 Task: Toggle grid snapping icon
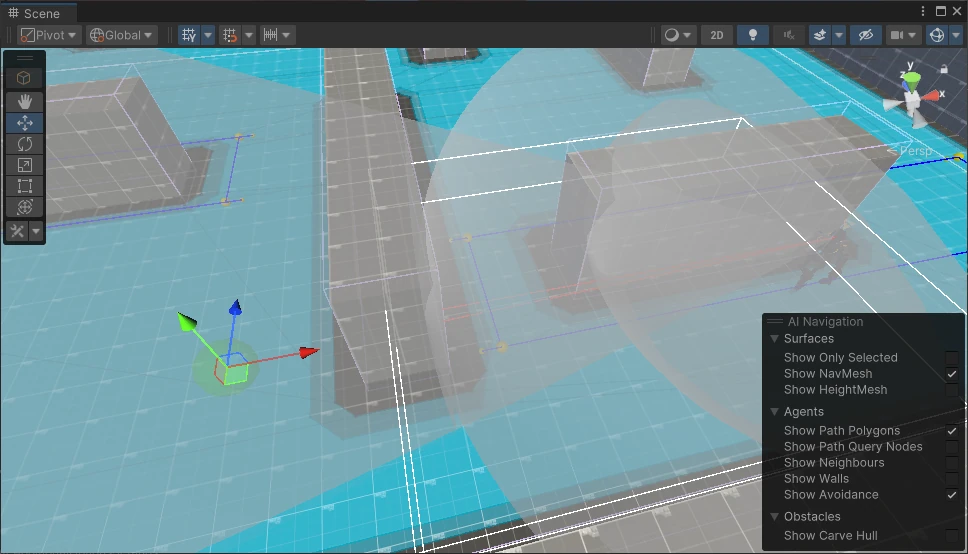(x=230, y=35)
